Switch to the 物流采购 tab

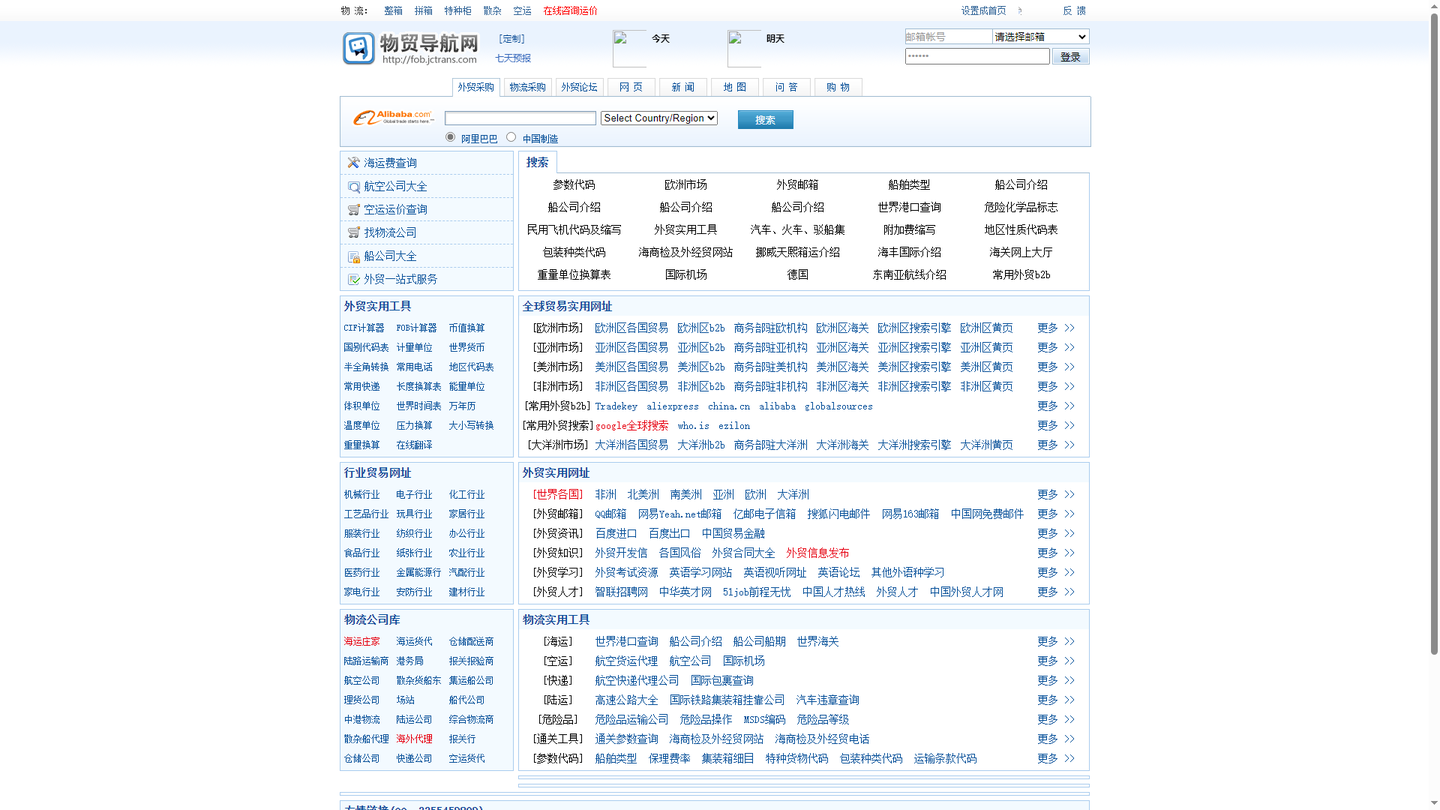coord(528,87)
